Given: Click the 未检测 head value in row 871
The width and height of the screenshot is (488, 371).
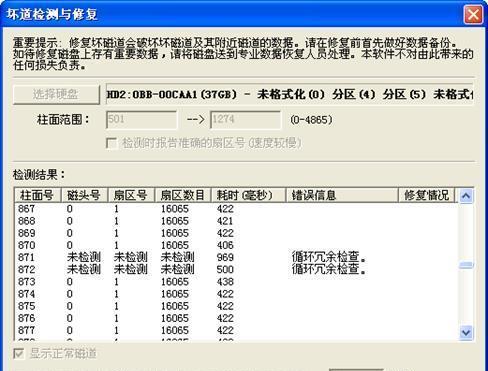Looking at the screenshot, I should pyautogui.click(x=84, y=257).
